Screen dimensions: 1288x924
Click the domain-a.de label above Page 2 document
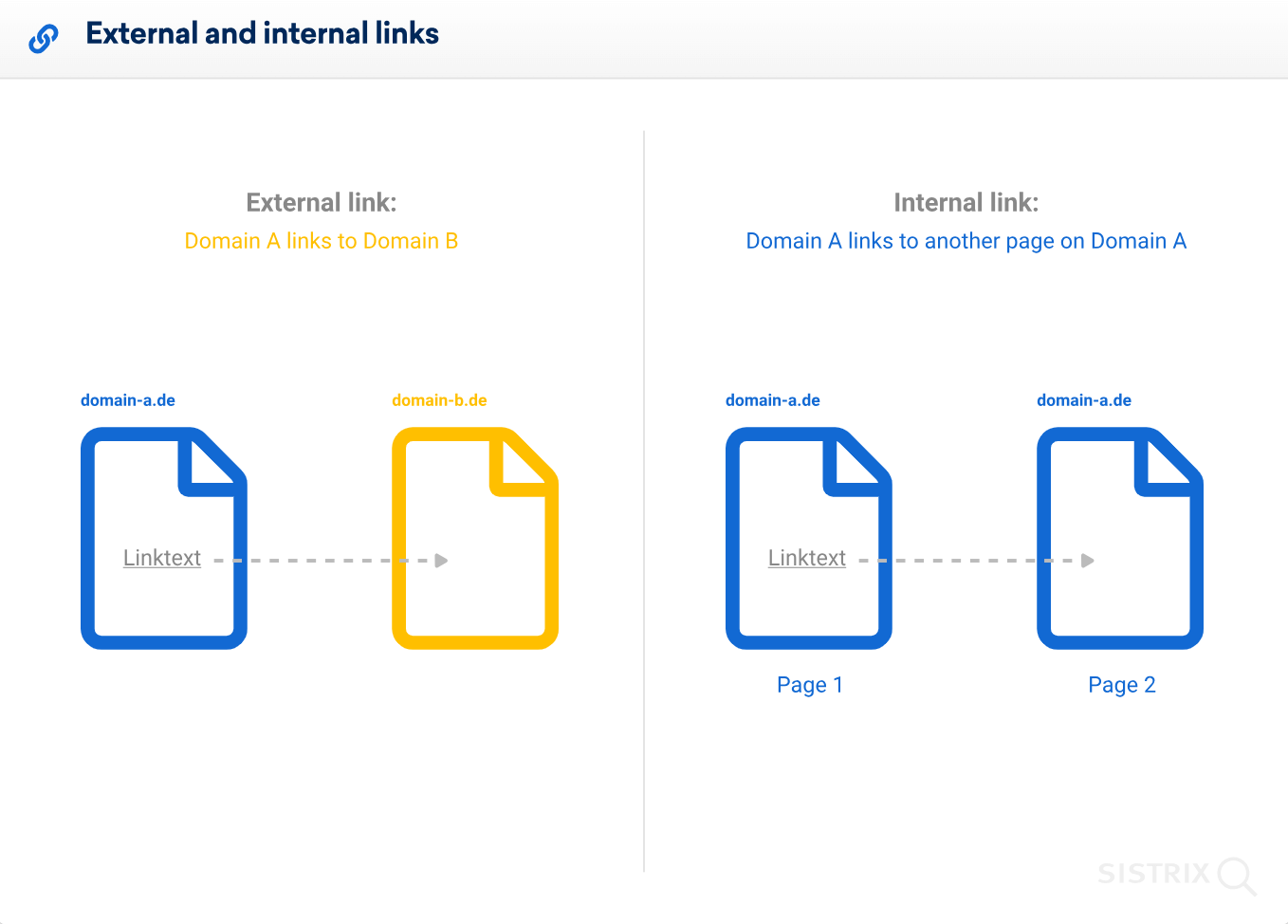click(1084, 400)
